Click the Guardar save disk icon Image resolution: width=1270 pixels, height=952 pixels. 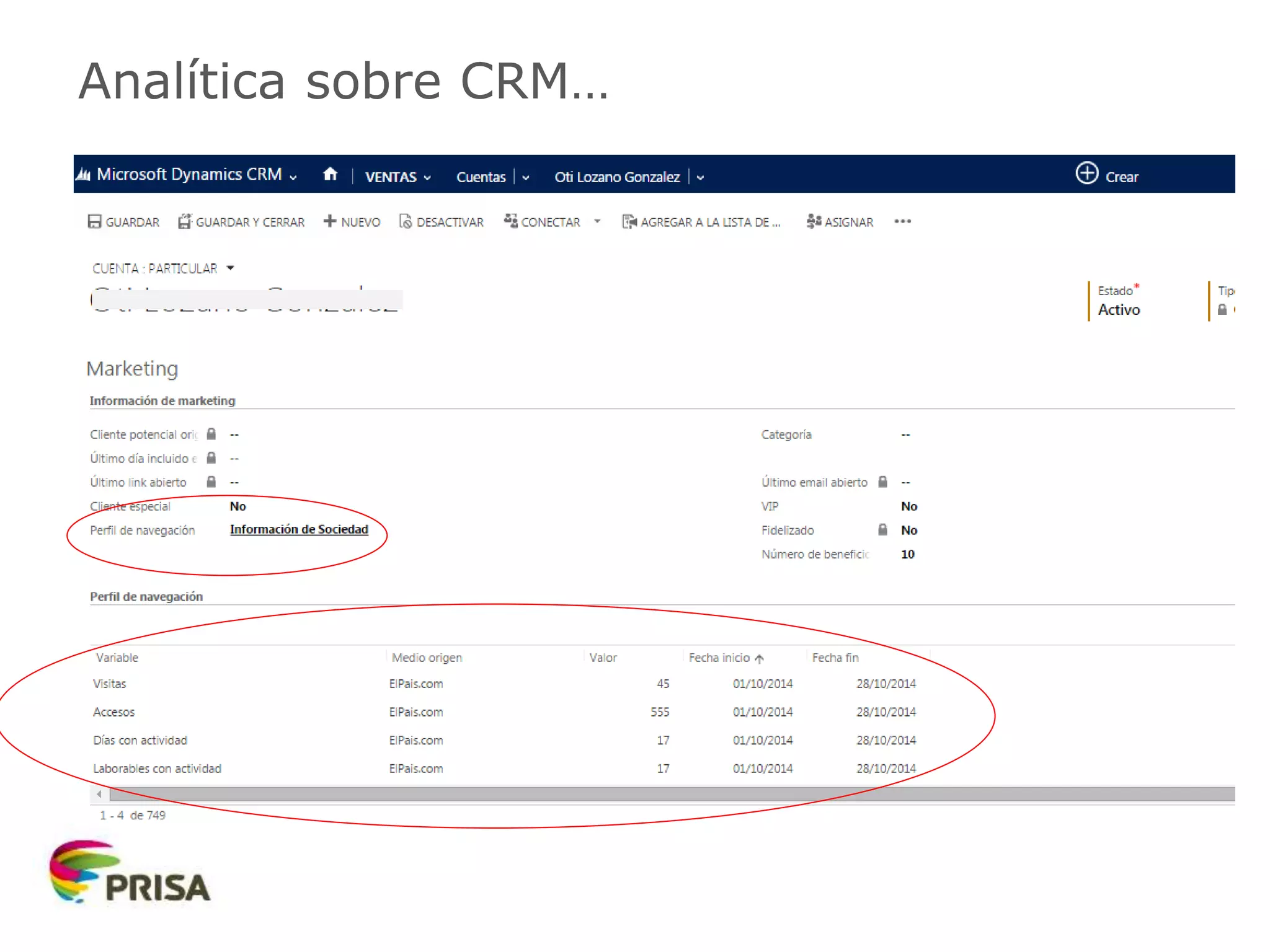tap(94, 221)
